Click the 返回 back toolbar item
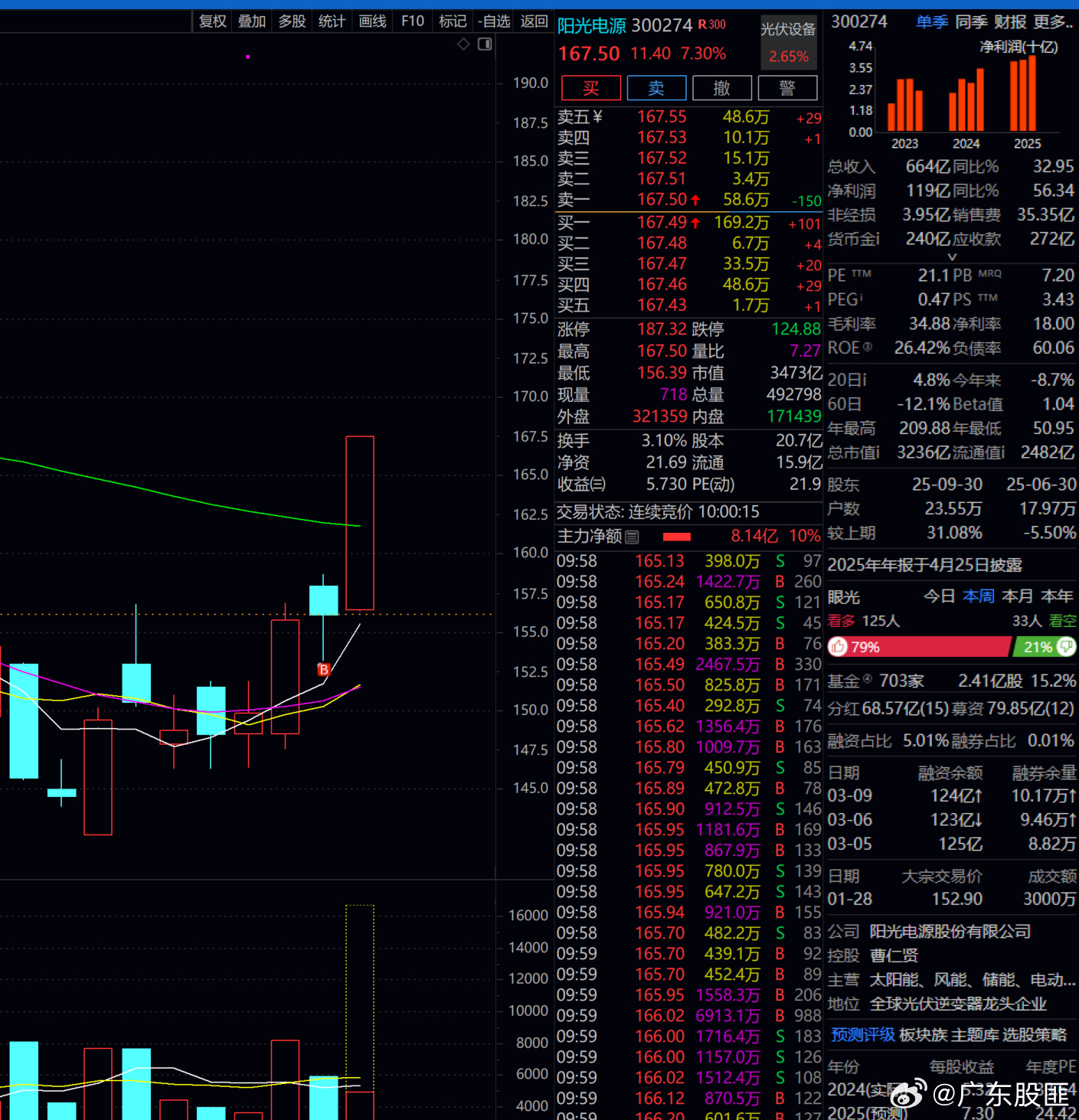 coord(535,21)
